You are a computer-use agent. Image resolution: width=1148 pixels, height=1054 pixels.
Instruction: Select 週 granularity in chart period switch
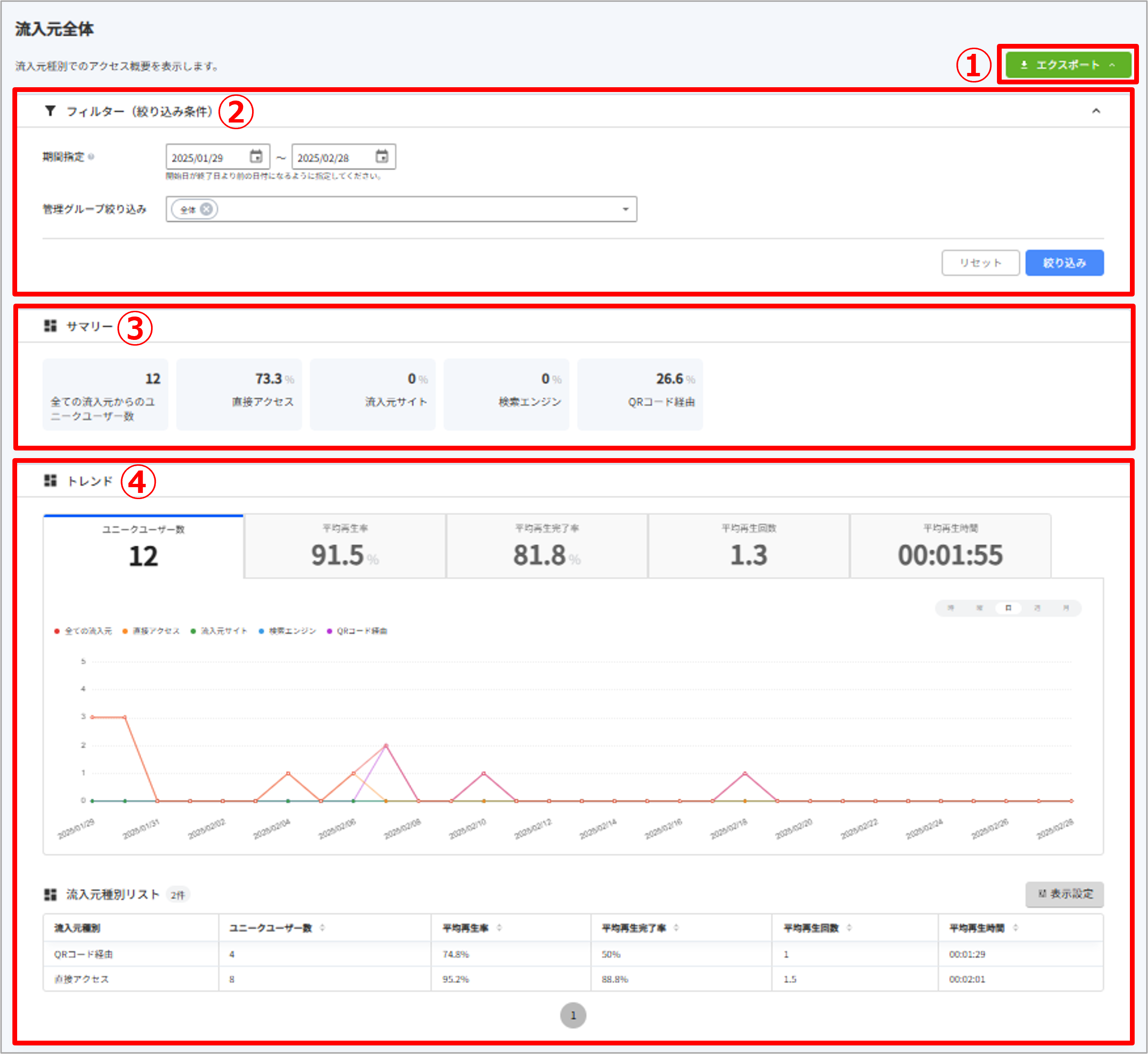coord(1037,608)
